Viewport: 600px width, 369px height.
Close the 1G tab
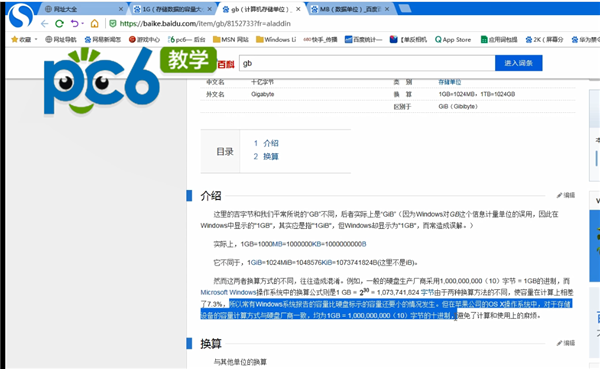coord(210,9)
